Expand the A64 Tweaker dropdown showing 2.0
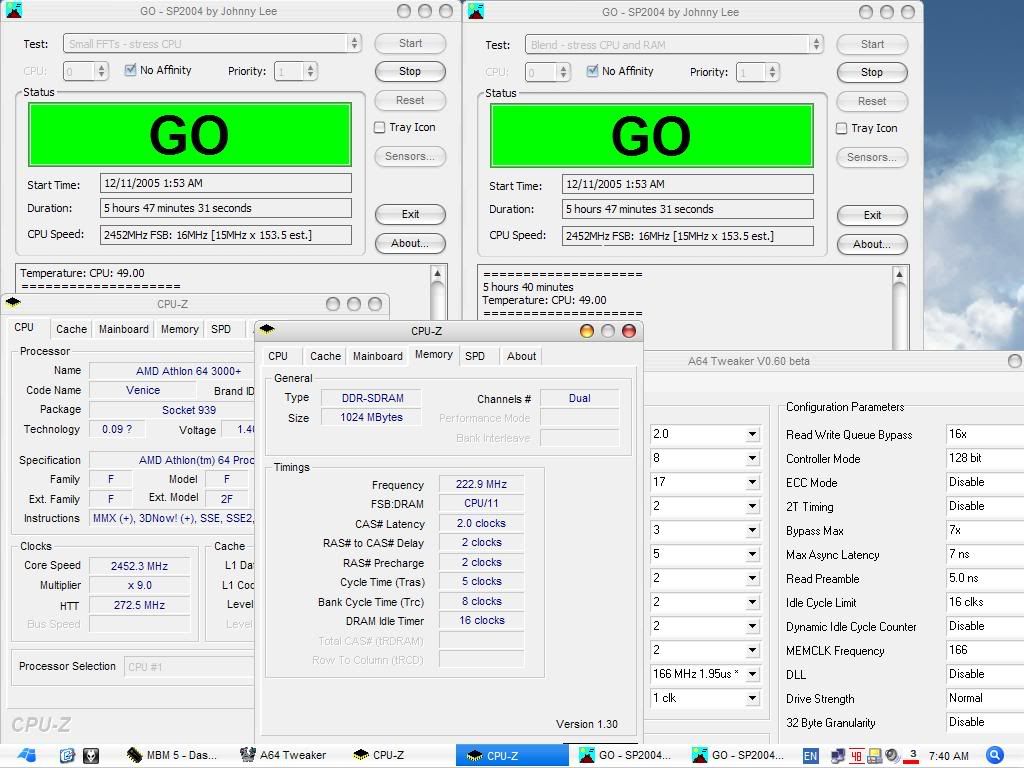This screenshot has width=1024, height=768. (x=752, y=434)
